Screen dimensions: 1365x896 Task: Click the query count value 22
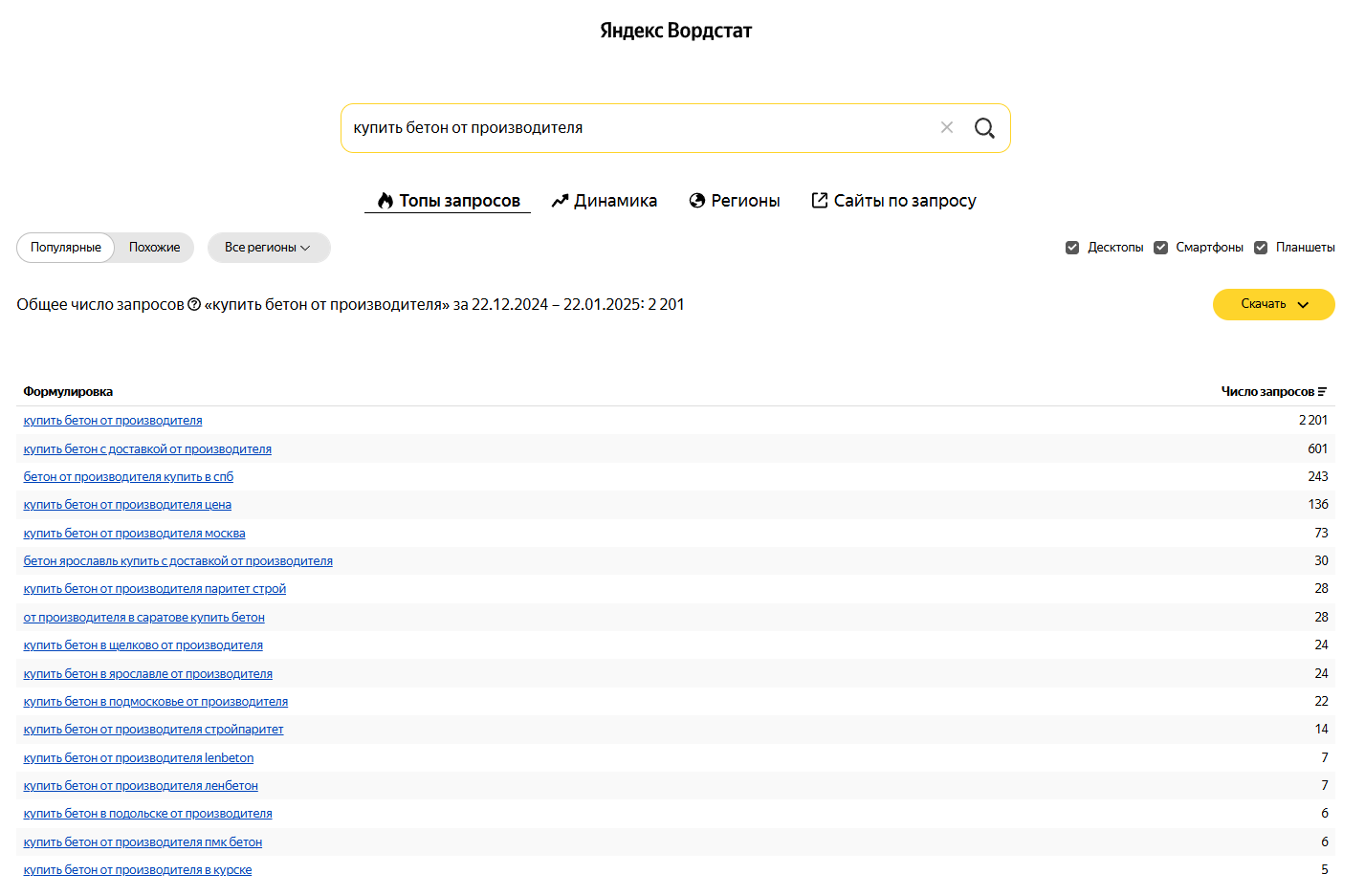[x=1321, y=702]
